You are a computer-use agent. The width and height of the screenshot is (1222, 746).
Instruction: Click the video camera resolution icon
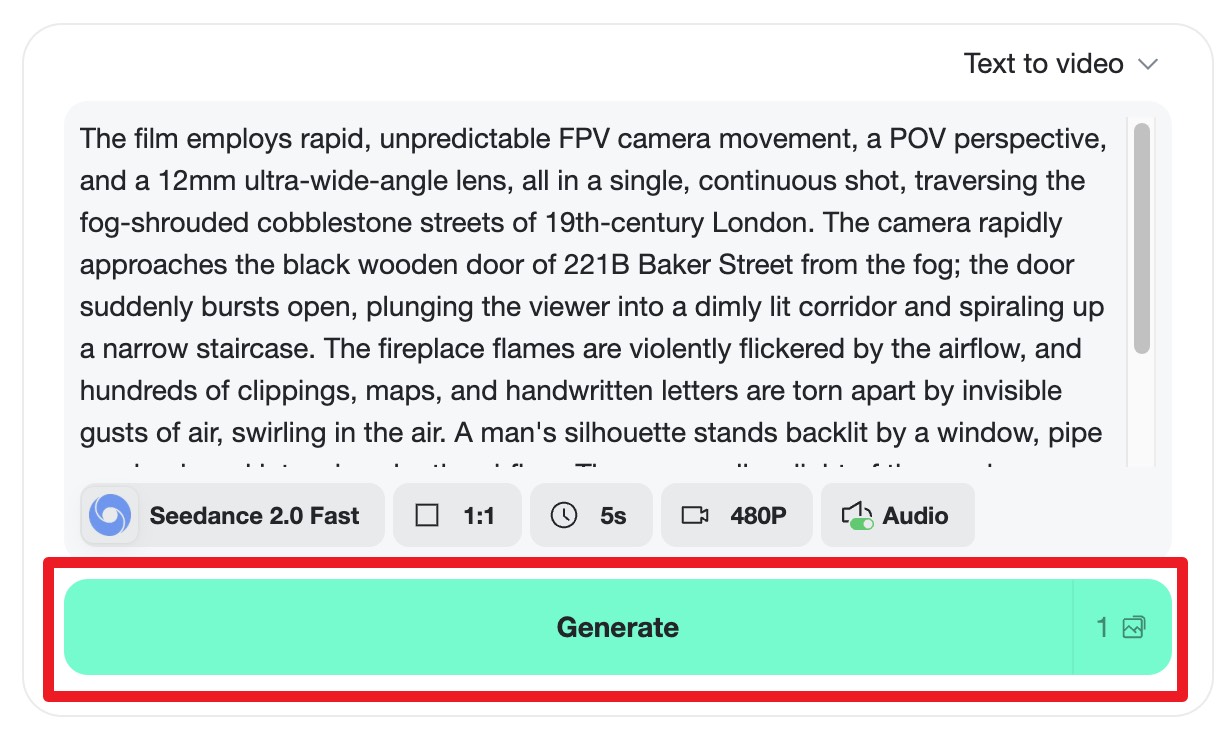[695, 516]
